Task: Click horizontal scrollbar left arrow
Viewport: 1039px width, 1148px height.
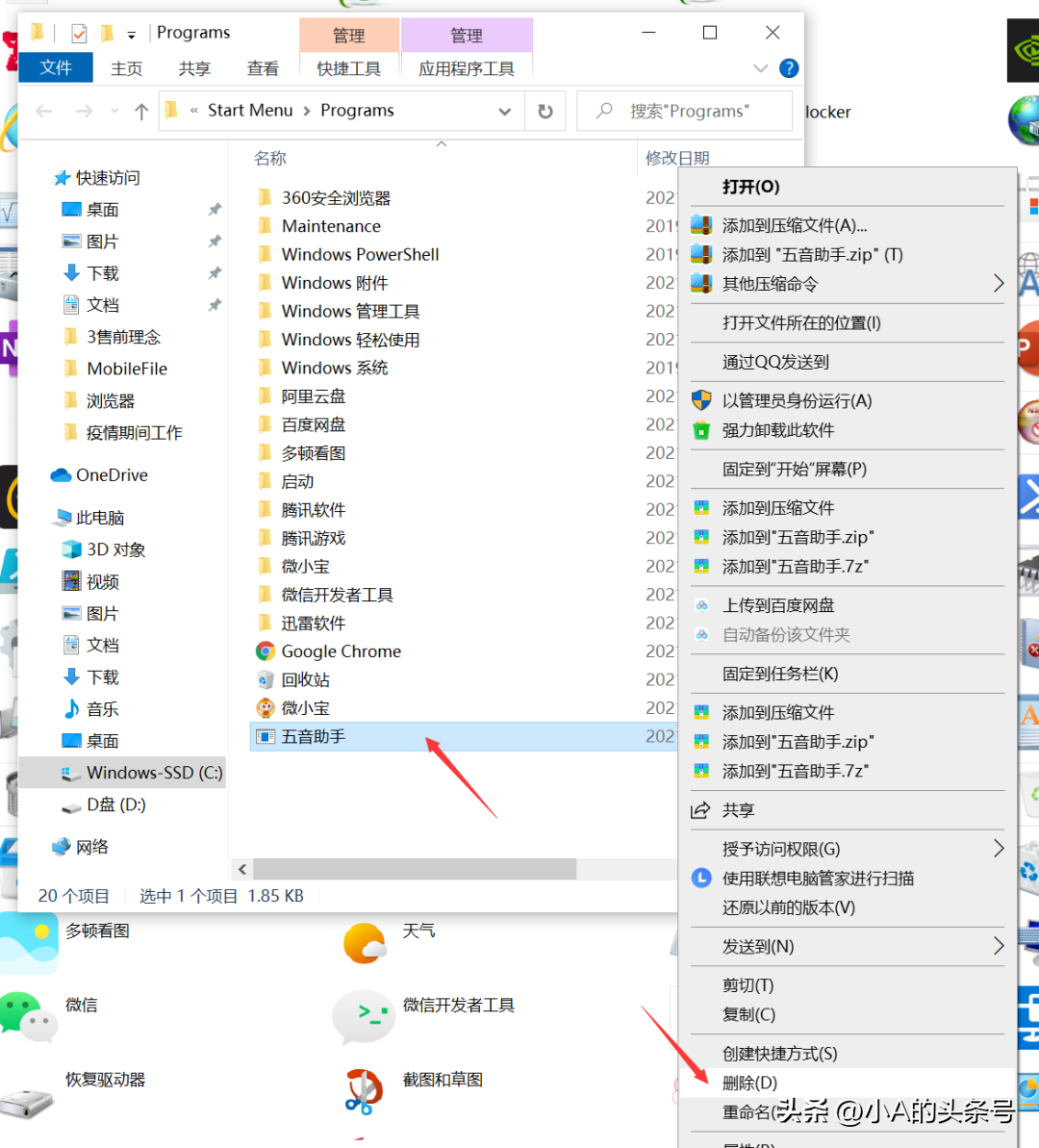Action: (x=242, y=869)
